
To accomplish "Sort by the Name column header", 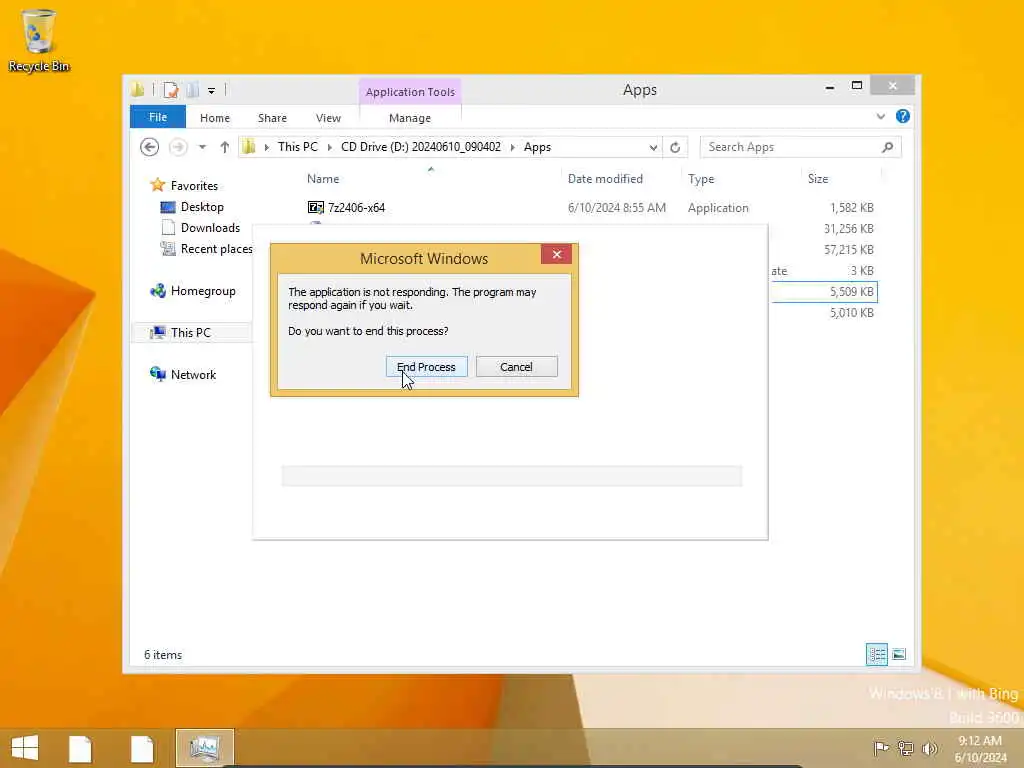I will [x=323, y=178].
